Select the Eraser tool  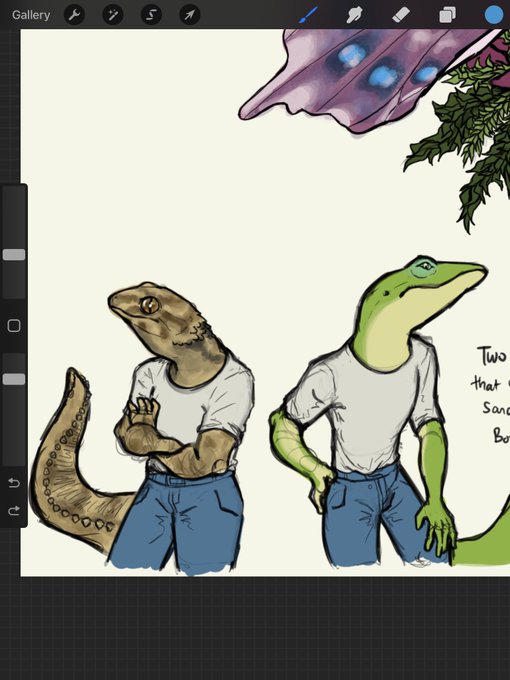(x=401, y=15)
